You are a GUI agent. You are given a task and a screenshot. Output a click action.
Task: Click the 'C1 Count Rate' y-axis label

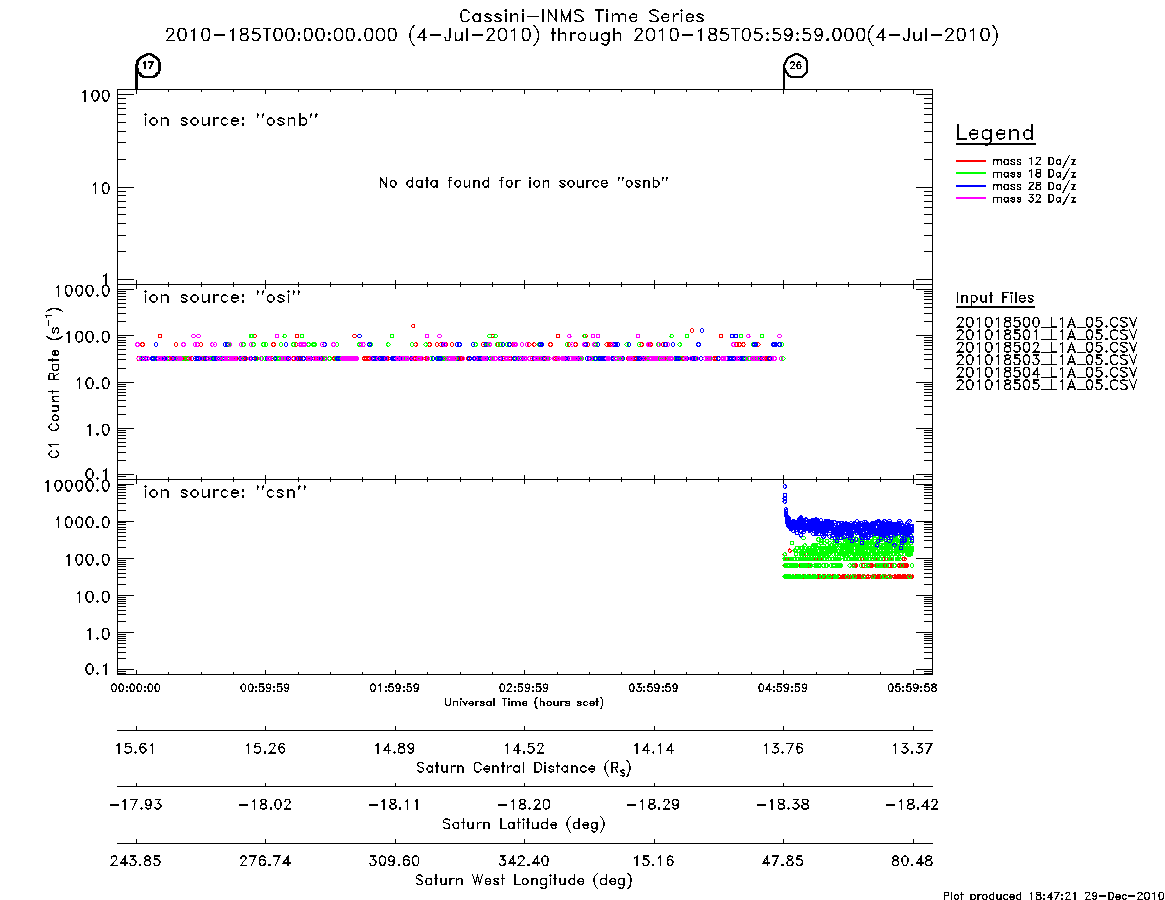click(53, 381)
